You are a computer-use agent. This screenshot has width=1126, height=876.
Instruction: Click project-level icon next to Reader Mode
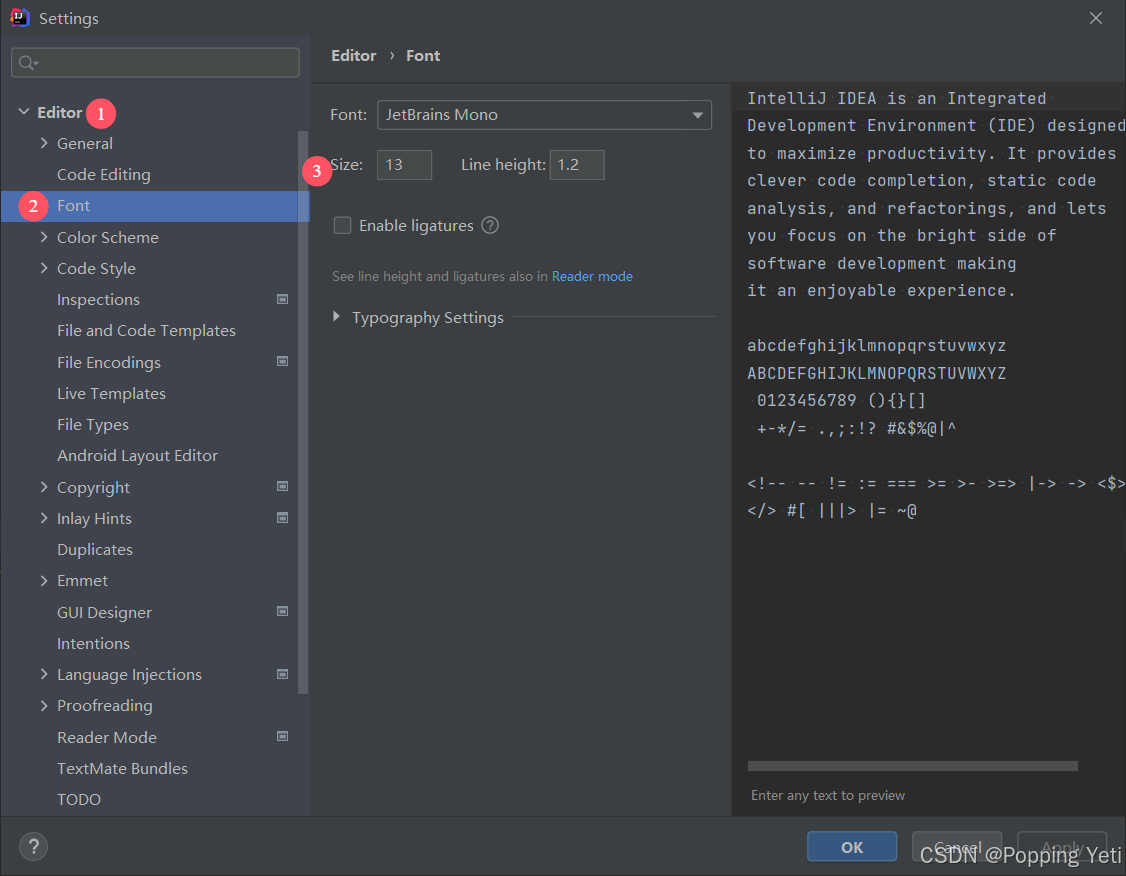(282, 737)
